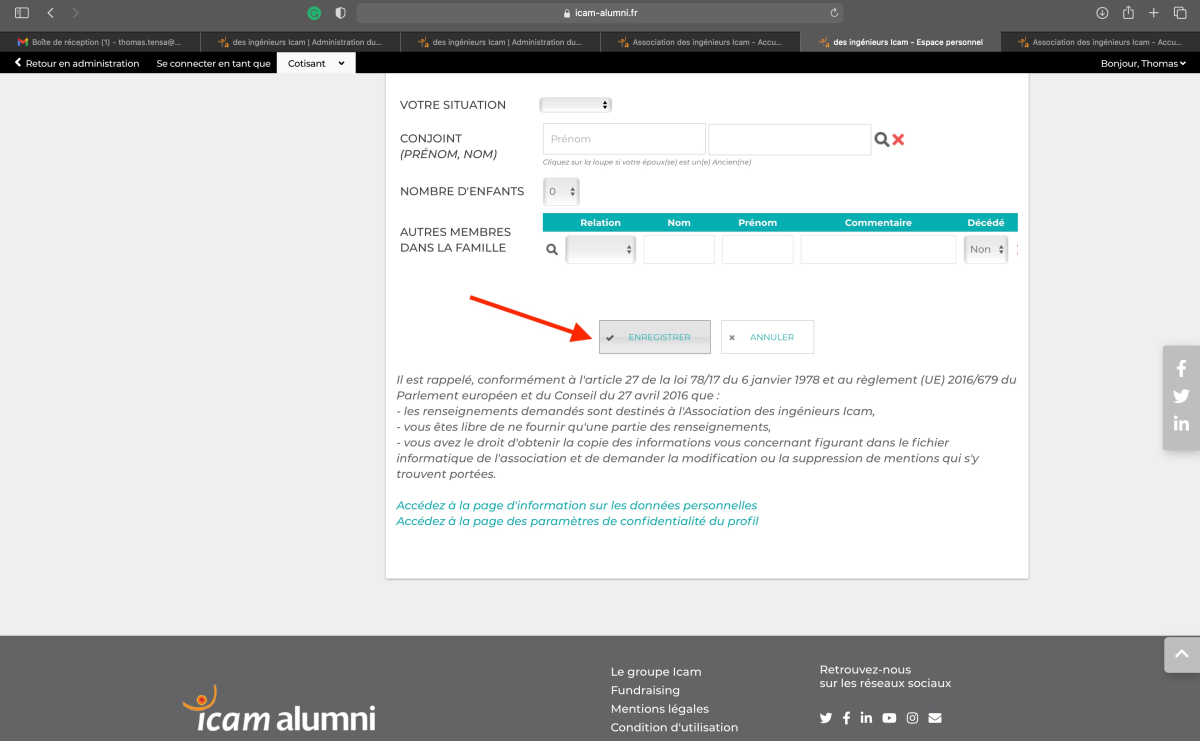Expand the Relation dropdown in family table
Image resolution: width=1200 pixels, height=741 pixels.
point(600,250)
